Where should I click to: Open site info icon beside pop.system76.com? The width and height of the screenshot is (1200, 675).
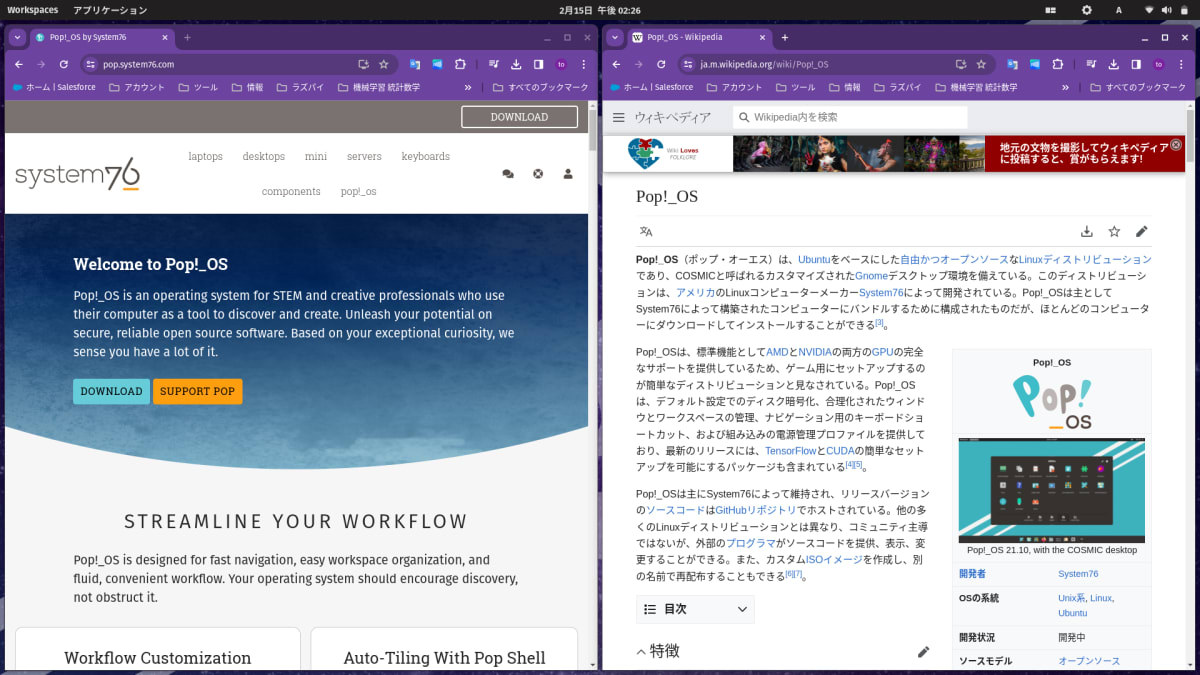point(90,64)
